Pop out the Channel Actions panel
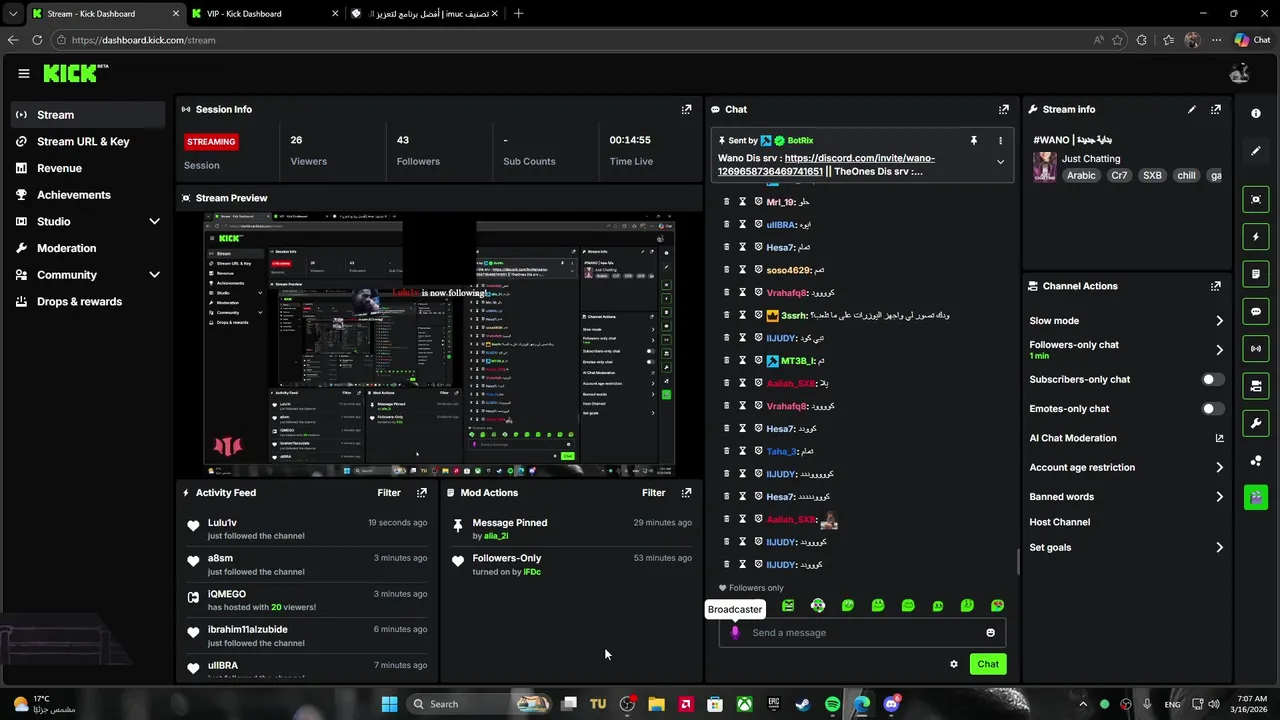1280x720 pixels. pos(1216,286)
